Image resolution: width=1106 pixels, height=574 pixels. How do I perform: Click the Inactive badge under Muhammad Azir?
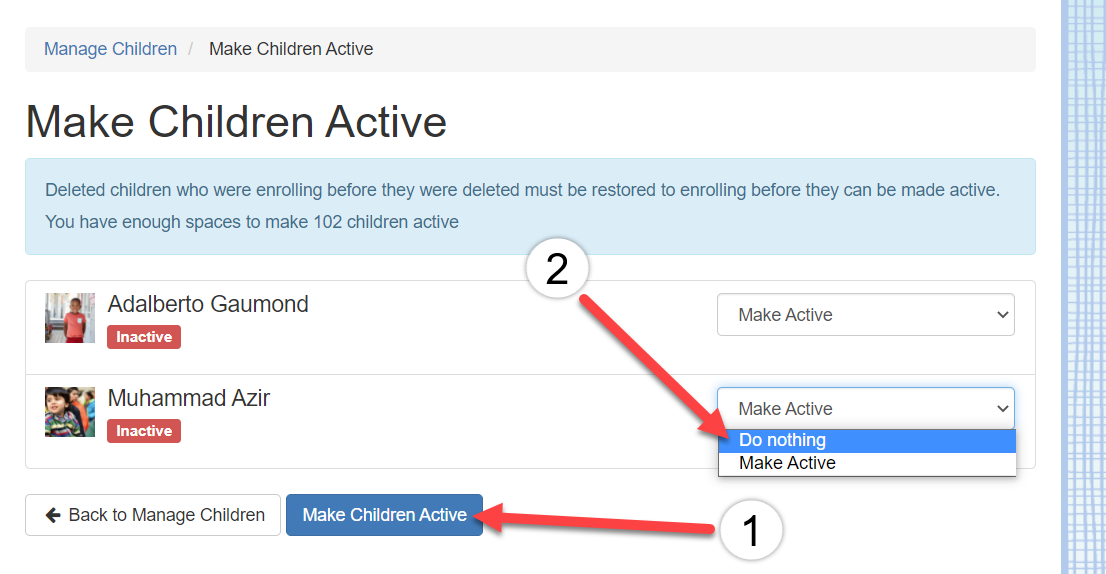click(x=144, y=431)
